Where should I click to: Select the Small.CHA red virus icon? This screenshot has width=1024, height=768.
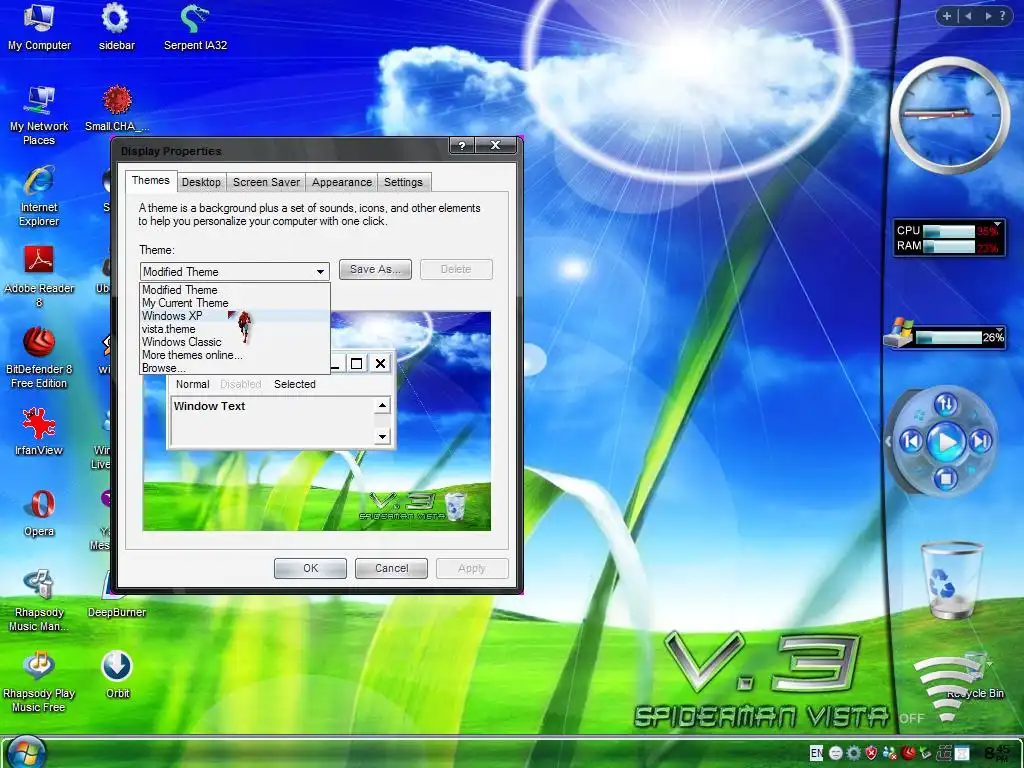click(x=117, y=108)
